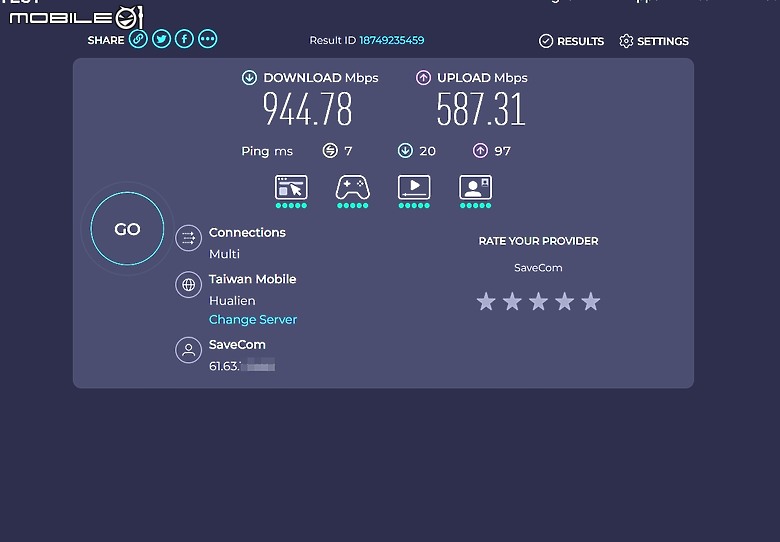Copy the share link icon
The image size is (780, 542).
click(138, 39)
